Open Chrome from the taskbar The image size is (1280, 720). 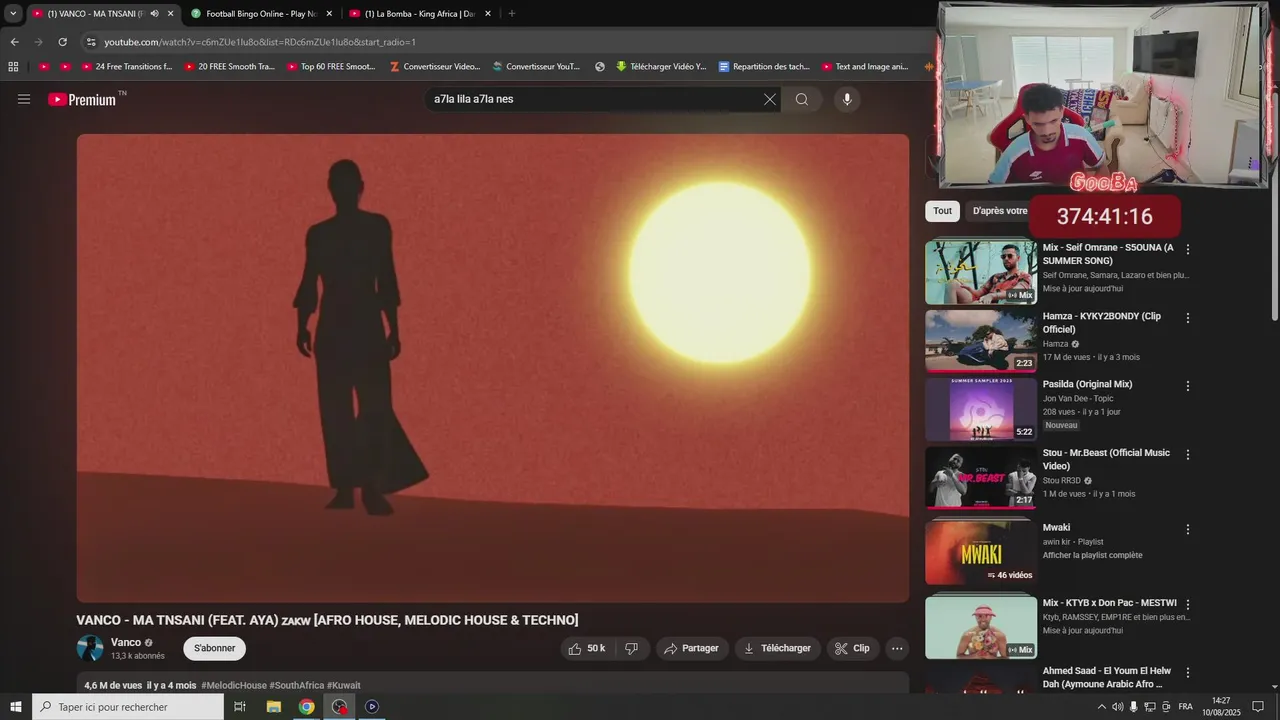306,706
